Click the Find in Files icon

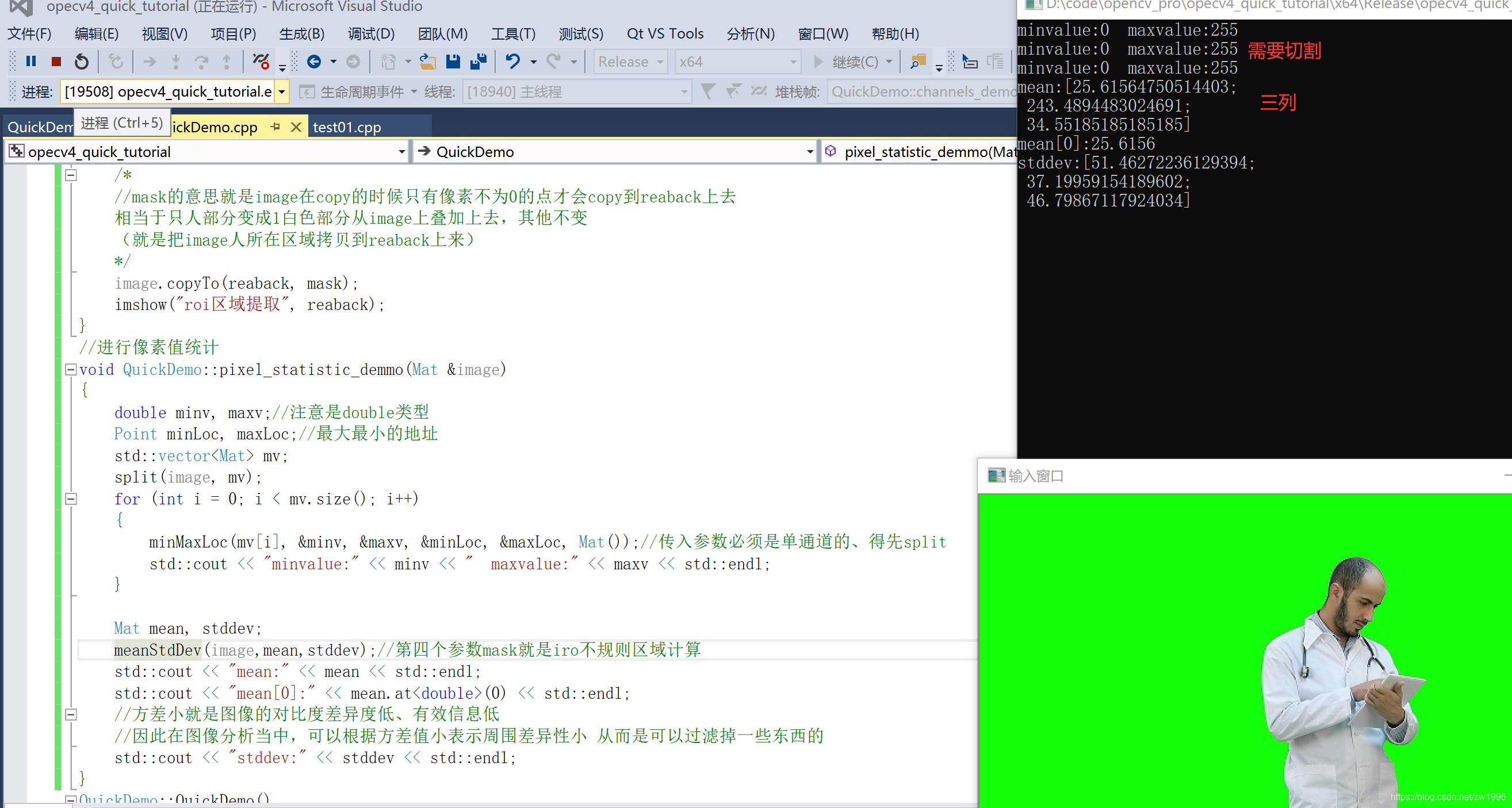[917, 62]
